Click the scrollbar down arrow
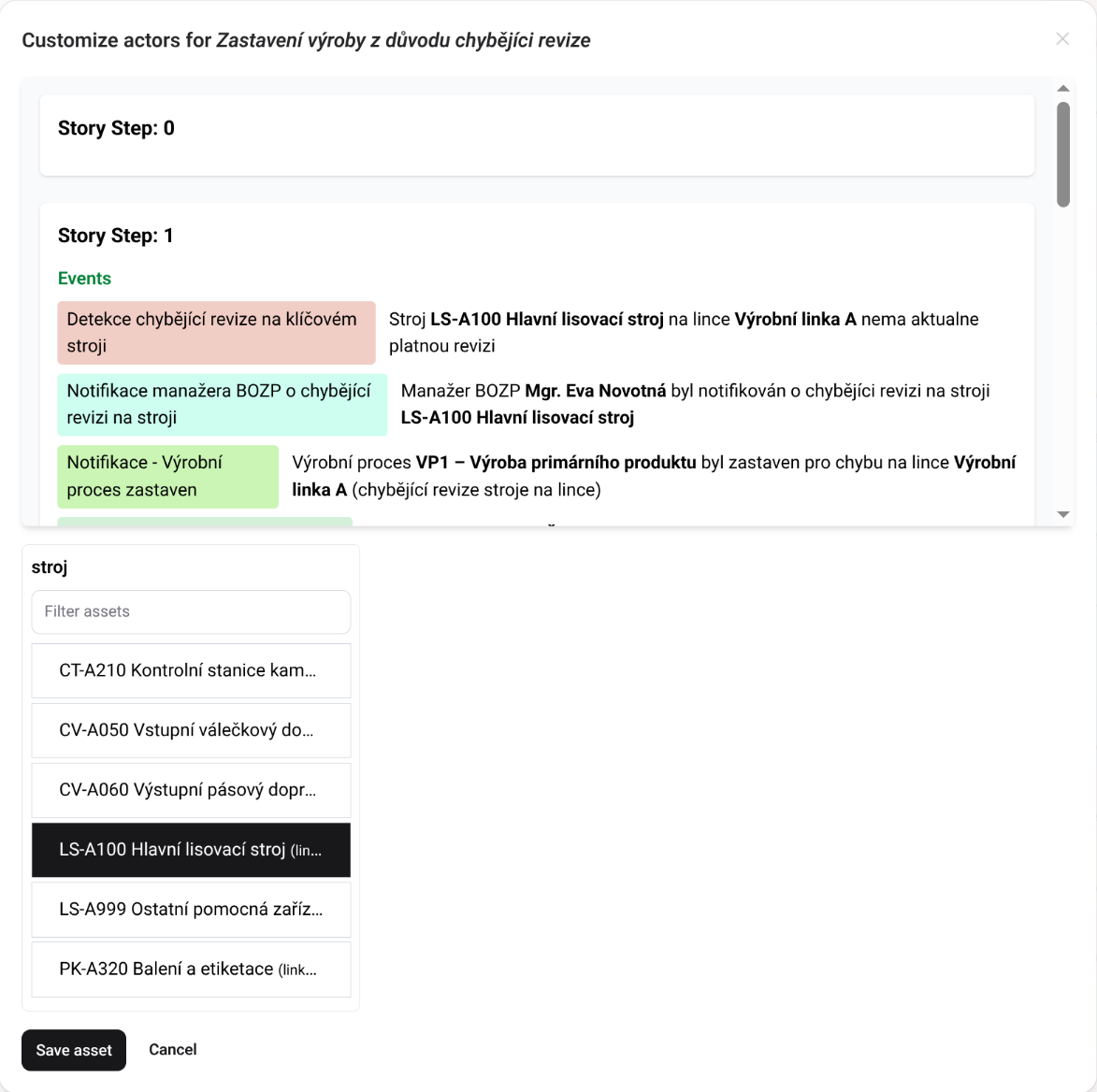Image resolution: width=1097 pixels, height=1092 pixels. pyautogui.click(x=1063, y=514)
